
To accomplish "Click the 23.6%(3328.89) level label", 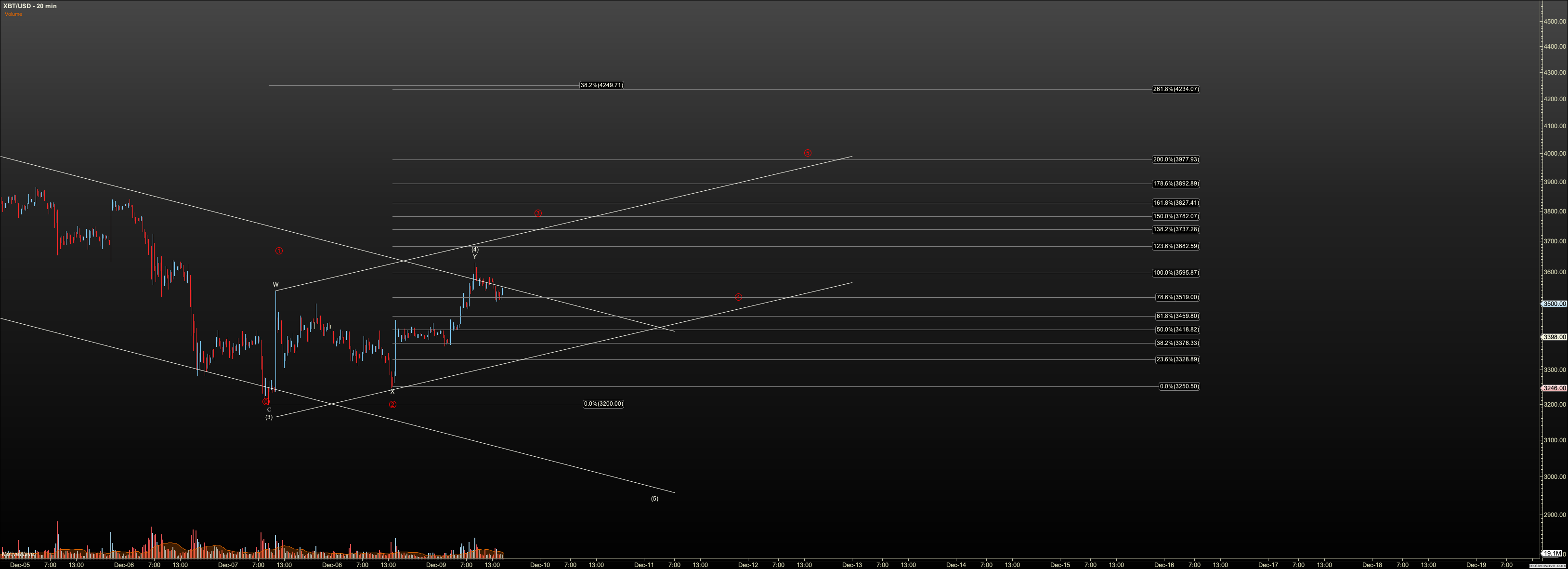I will 1177,359.
